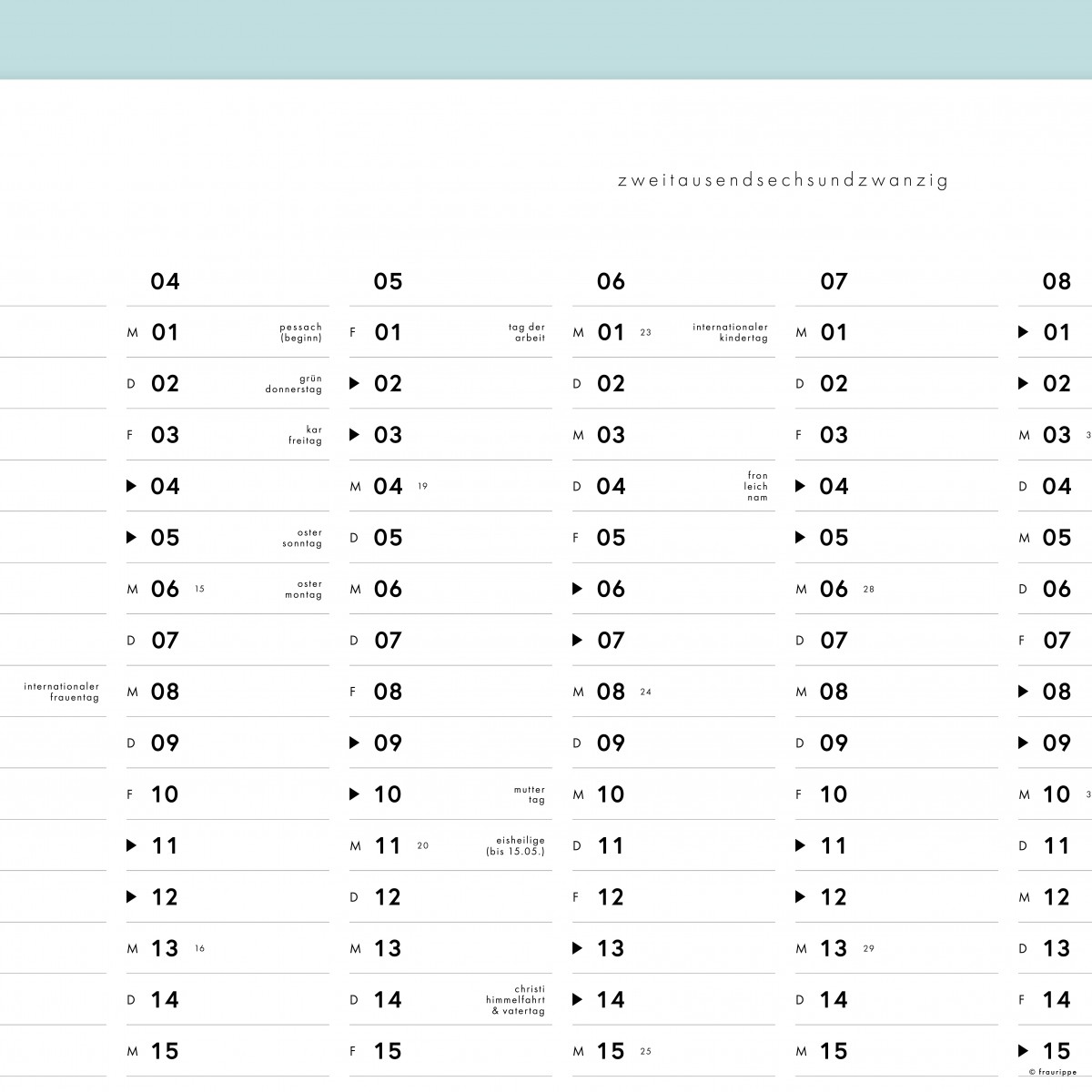Screen dimensions: 1092x1092
Task: Click the triangle icon beside August 15
Action: click(1023, 1051)
